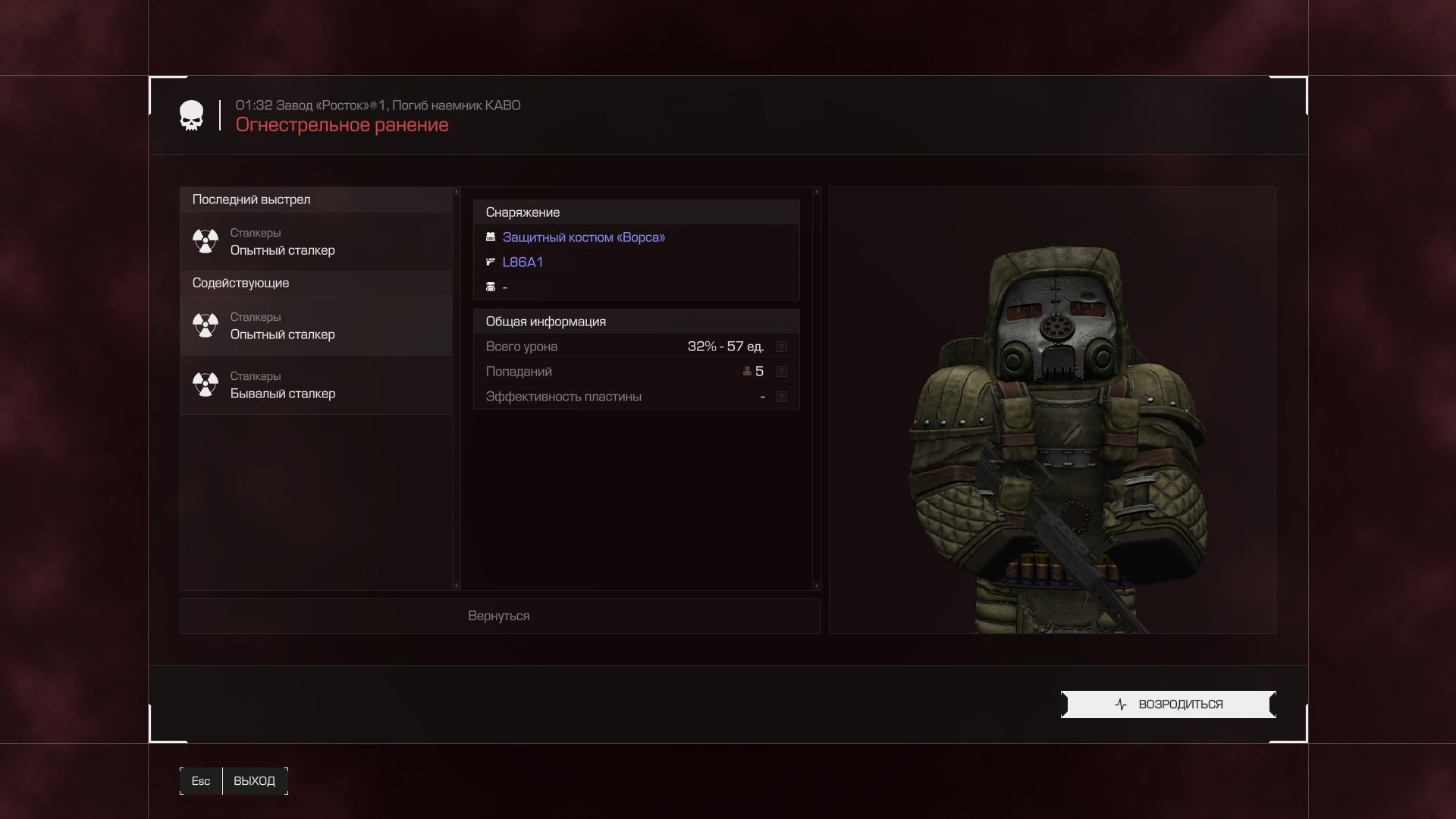Click help icon on Попаданий row
1456x819 pixels.
[x=782, y=372]
